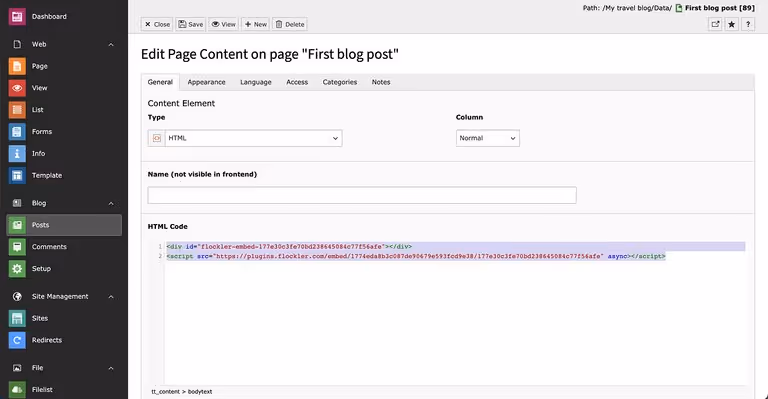This screenshot has width=768, height=399.
Task: Open the View module eye icon
Action: click(17, 88)
